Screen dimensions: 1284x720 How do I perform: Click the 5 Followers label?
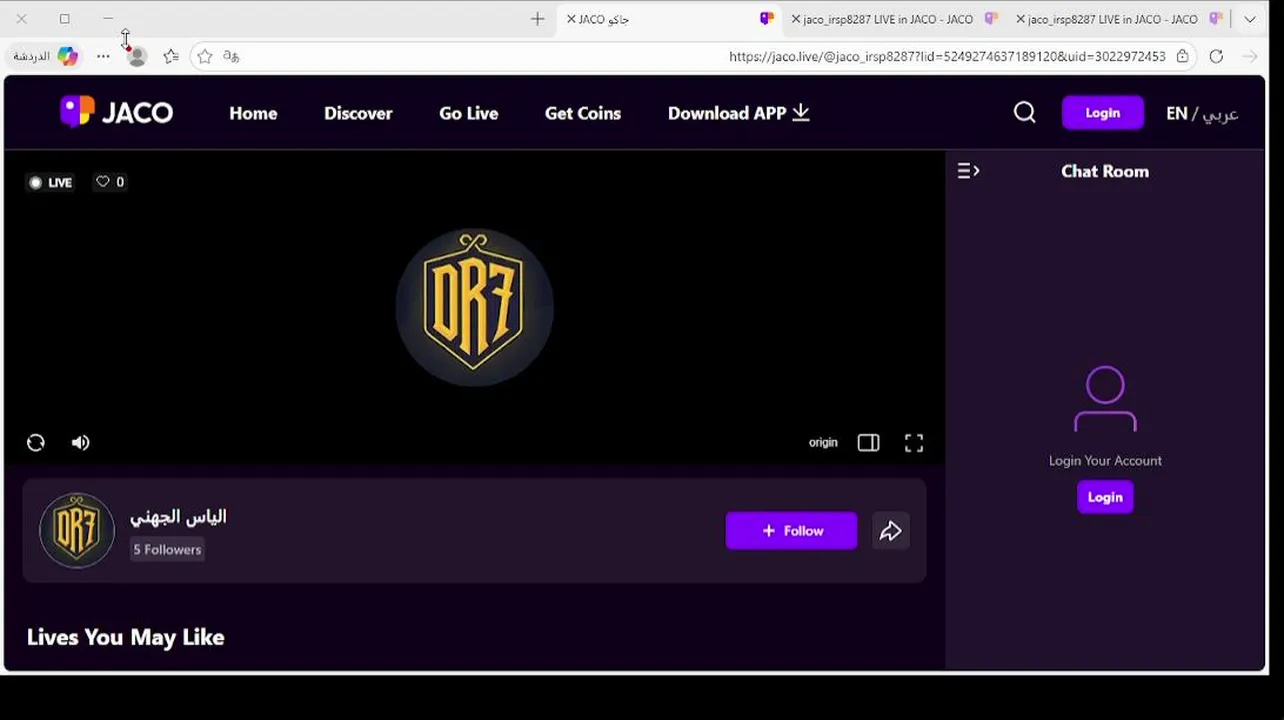(x=167, y=549)
